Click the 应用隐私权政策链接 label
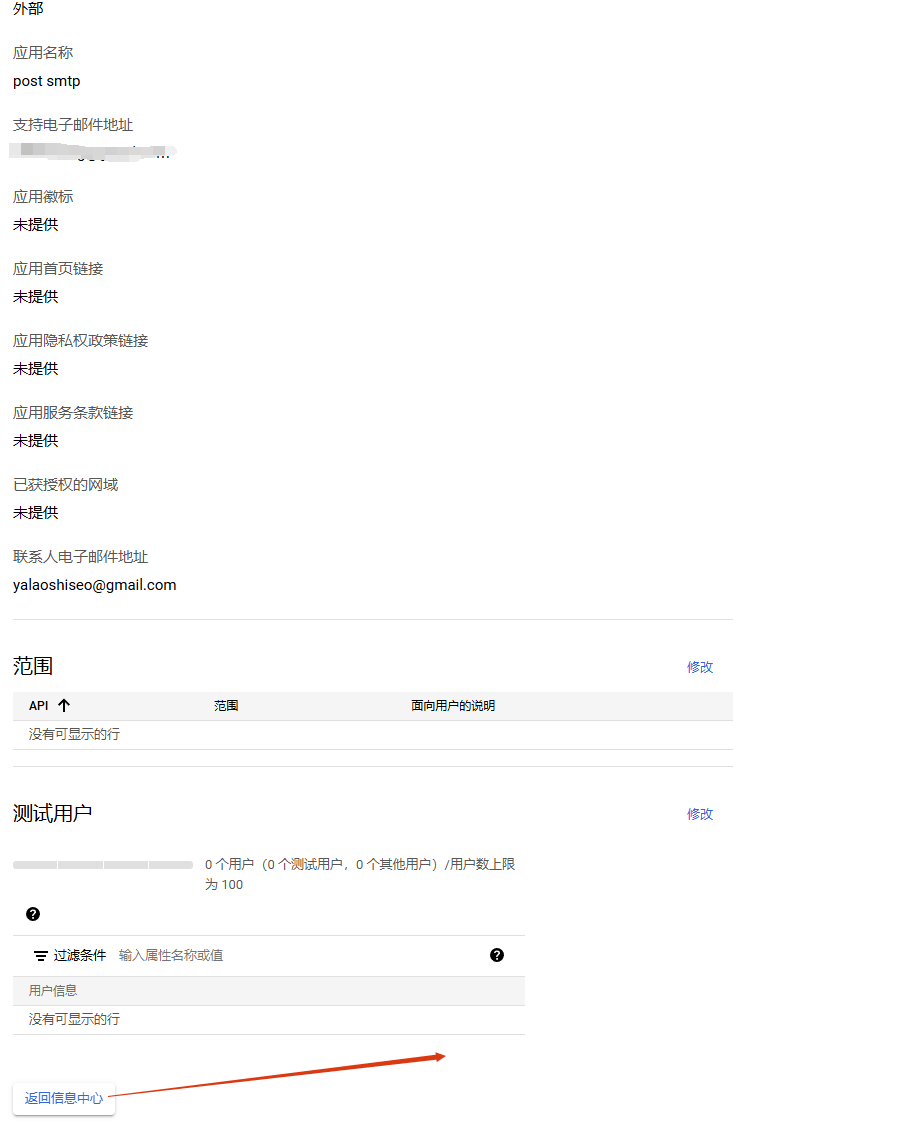Image resolution: width=922 pixels, height=1125 pixels. (80, 341)
